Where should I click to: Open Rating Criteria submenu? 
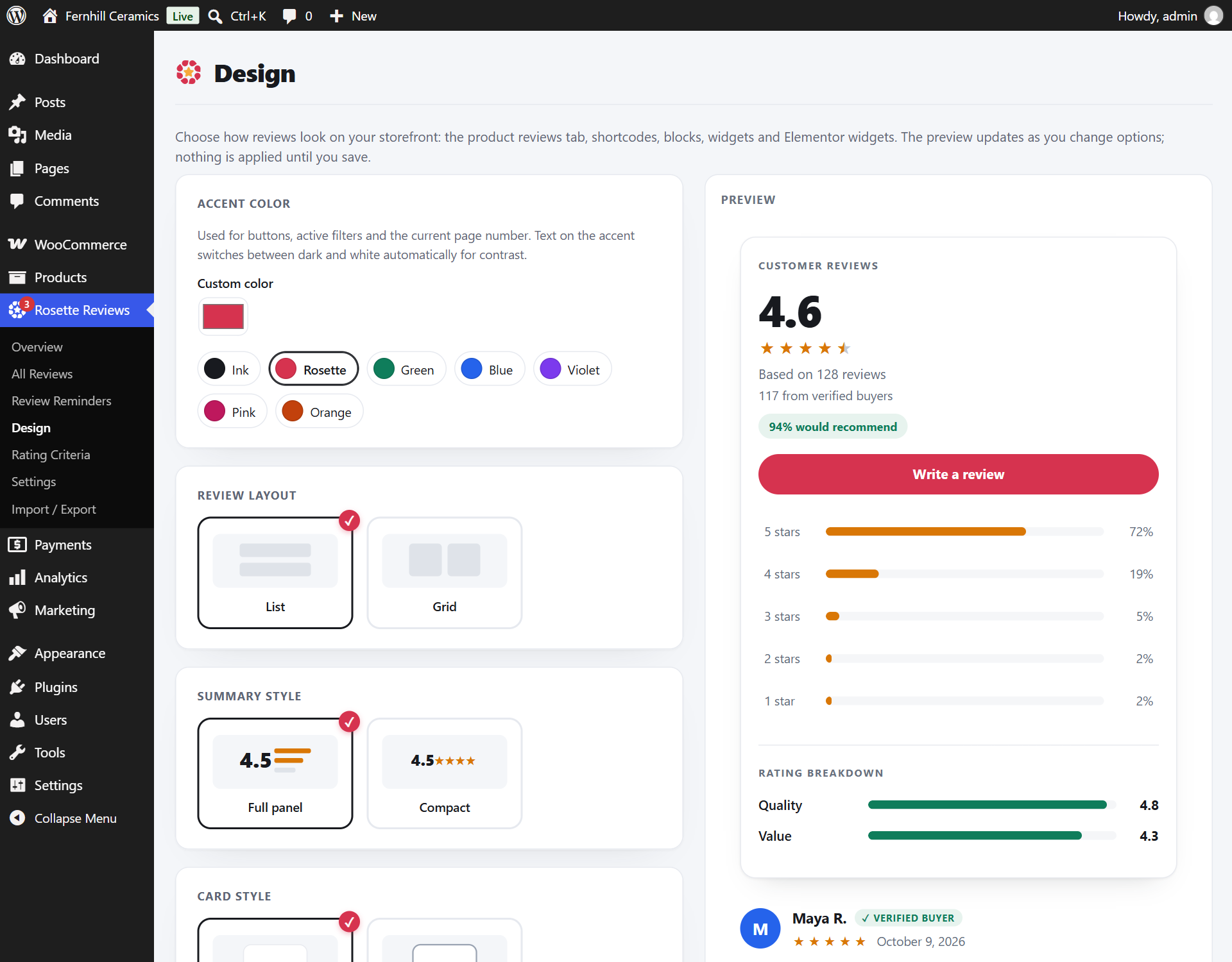(51, 455)
